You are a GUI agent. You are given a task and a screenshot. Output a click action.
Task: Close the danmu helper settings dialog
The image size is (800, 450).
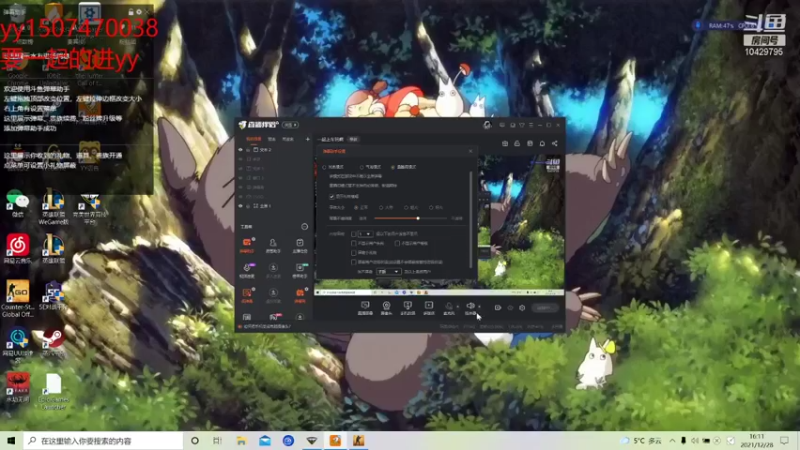coord(470,151)
